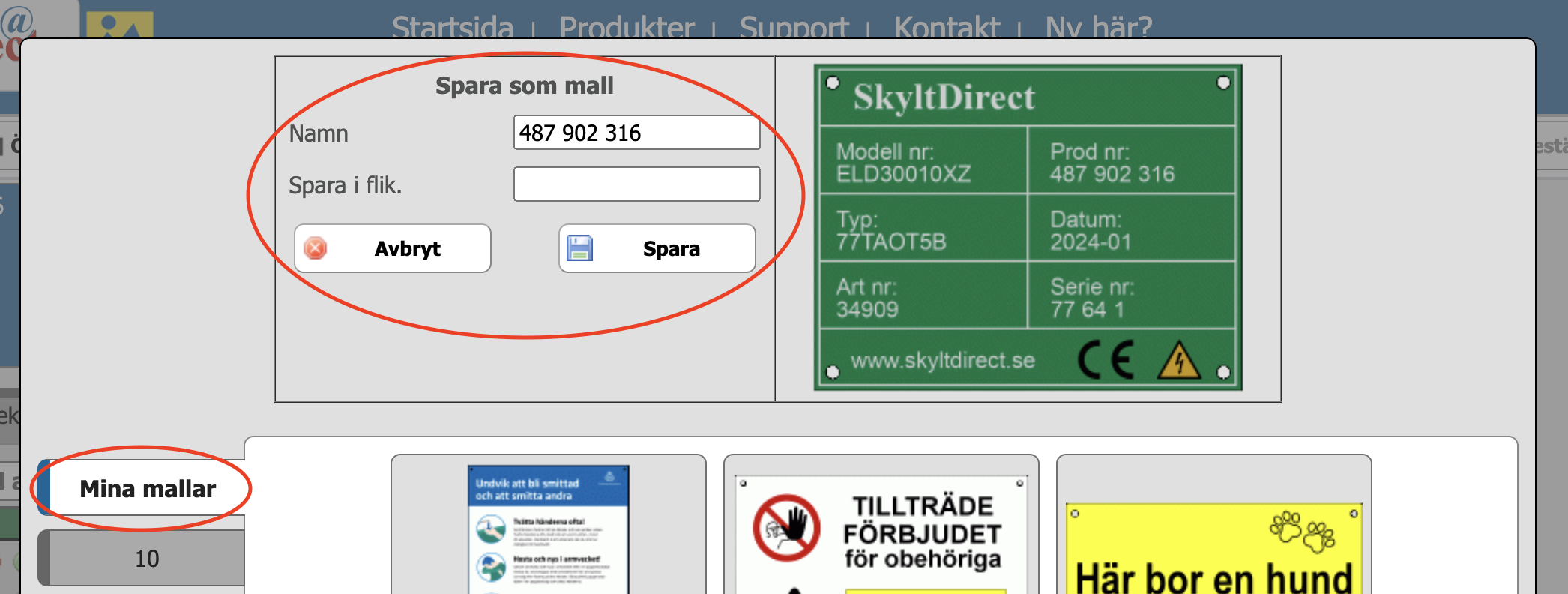This screenshot has height=594, width=1568.
Task: Open Kontakt in the top navigation
Action: [x=947, y=28]
